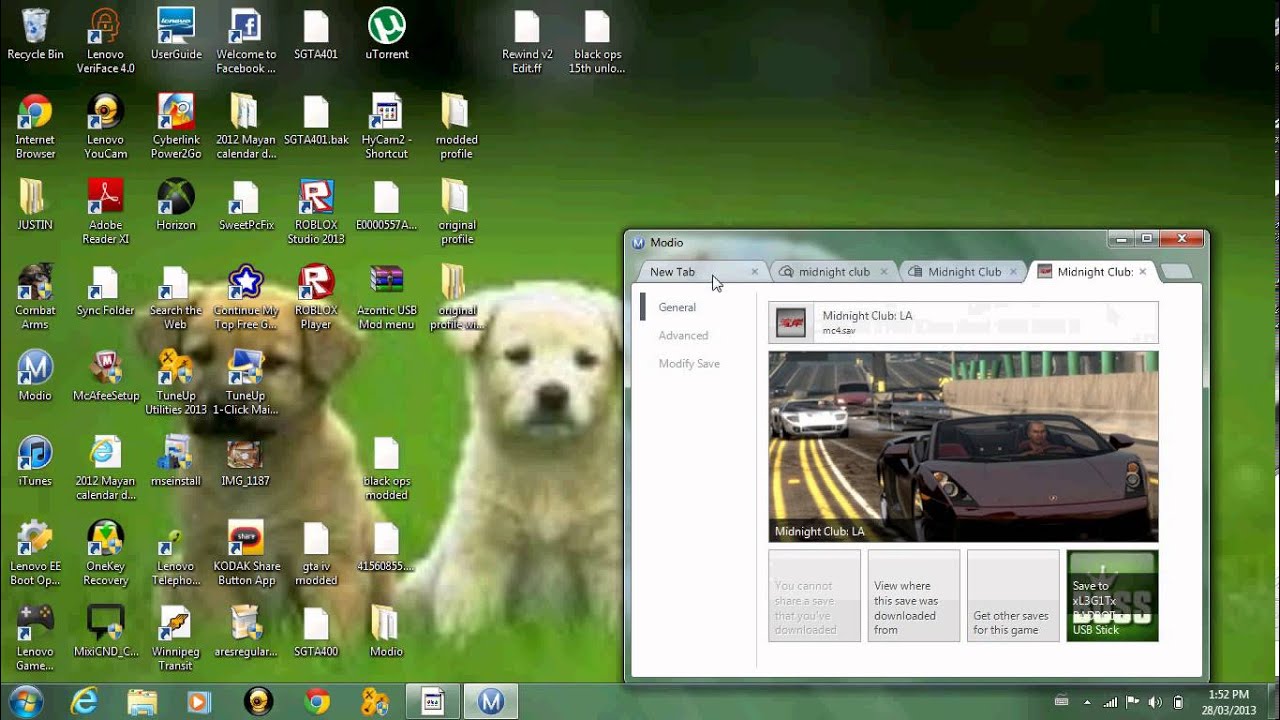Switch to second Midnight Club tab

(x=964, y=272)
